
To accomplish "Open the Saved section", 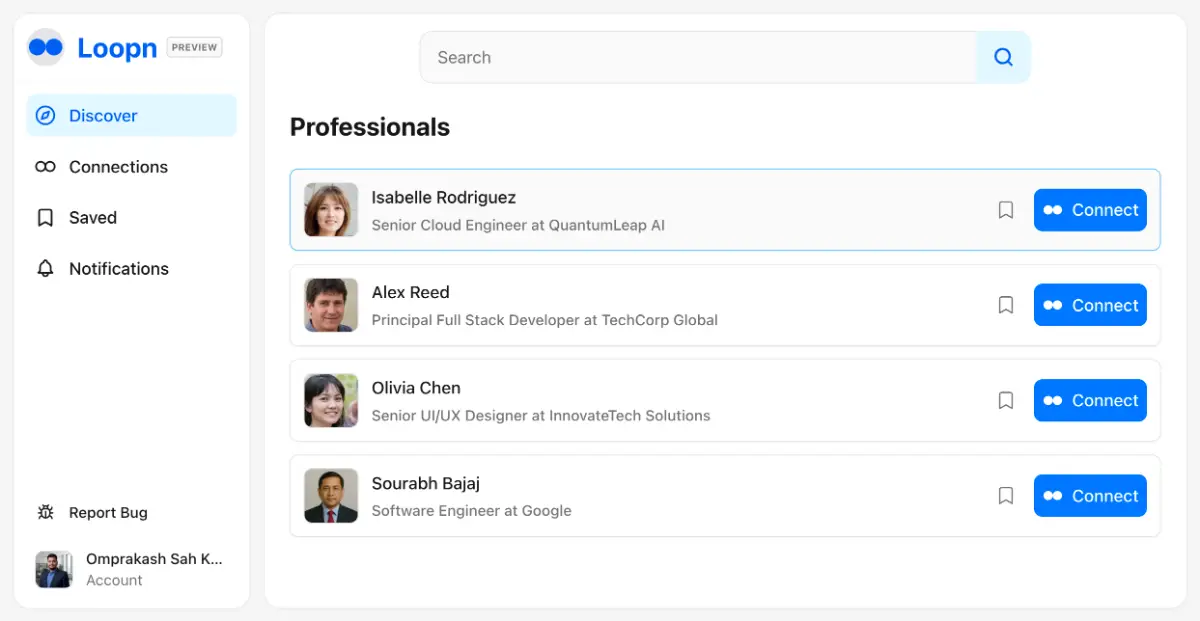I will click(92, 218).
